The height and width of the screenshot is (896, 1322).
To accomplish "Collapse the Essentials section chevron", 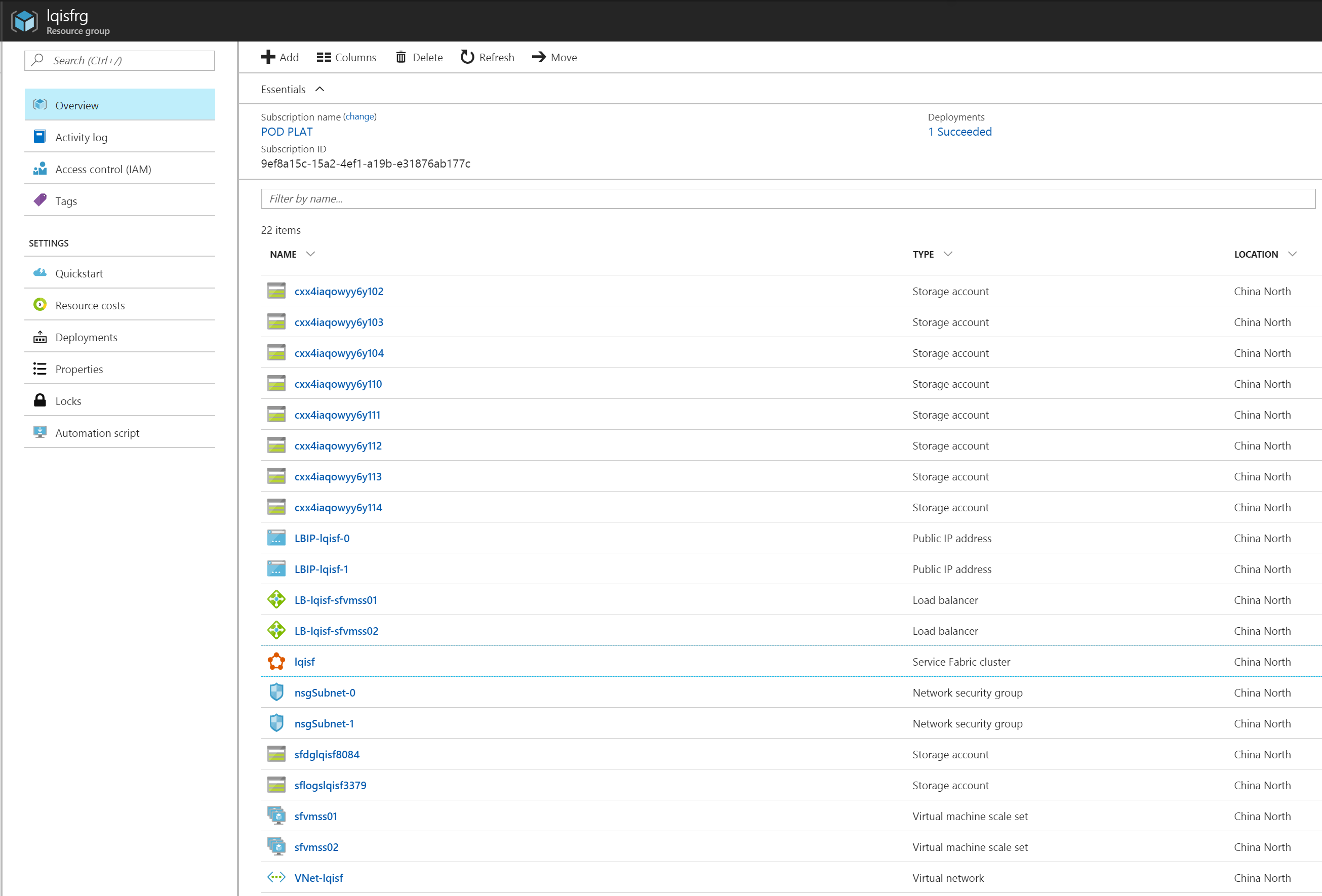I will [x=319, y=89].
